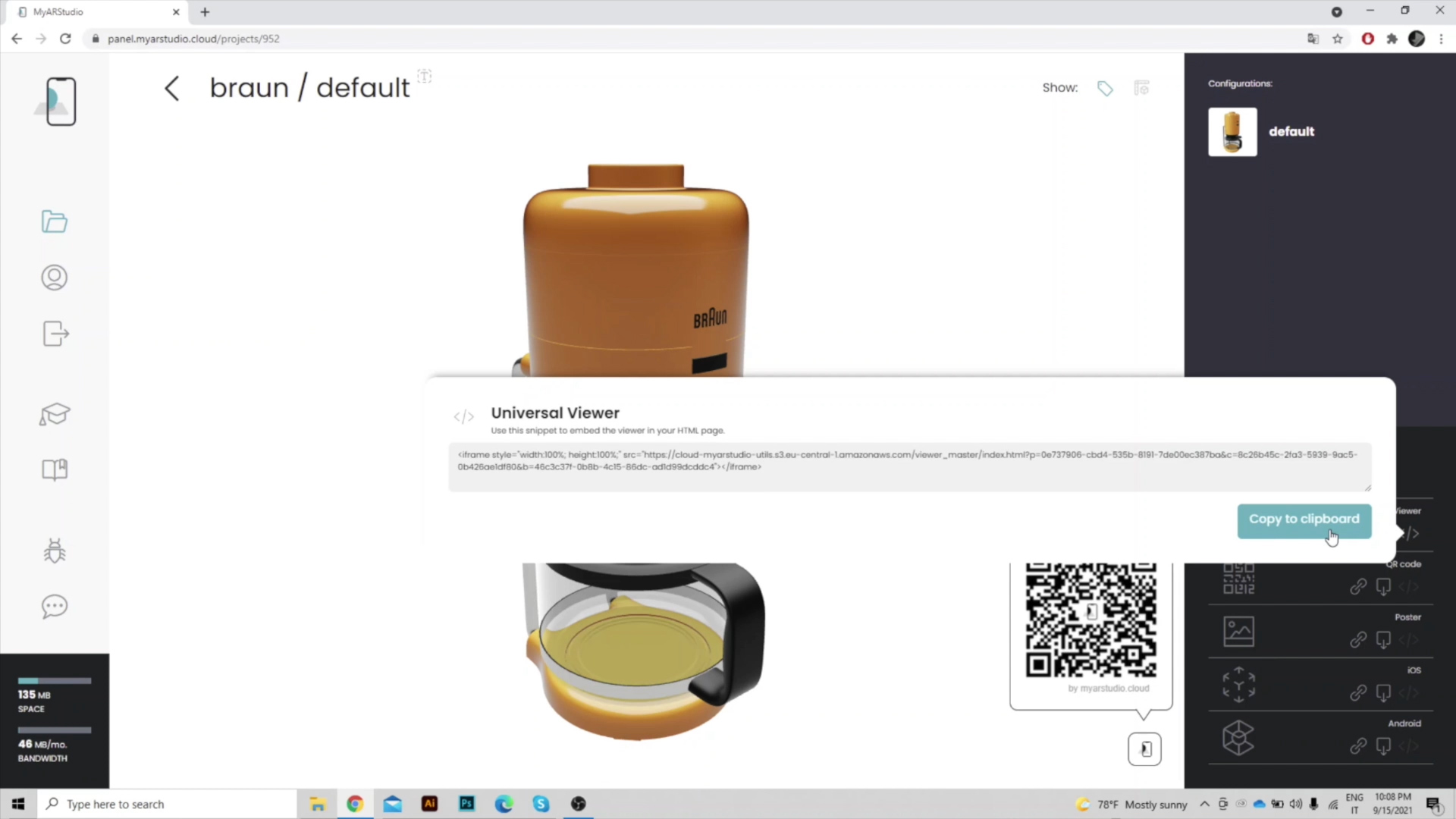Open the Chrome three-dot menu
The image size is (1456, 819).
tap(1441, 39)
